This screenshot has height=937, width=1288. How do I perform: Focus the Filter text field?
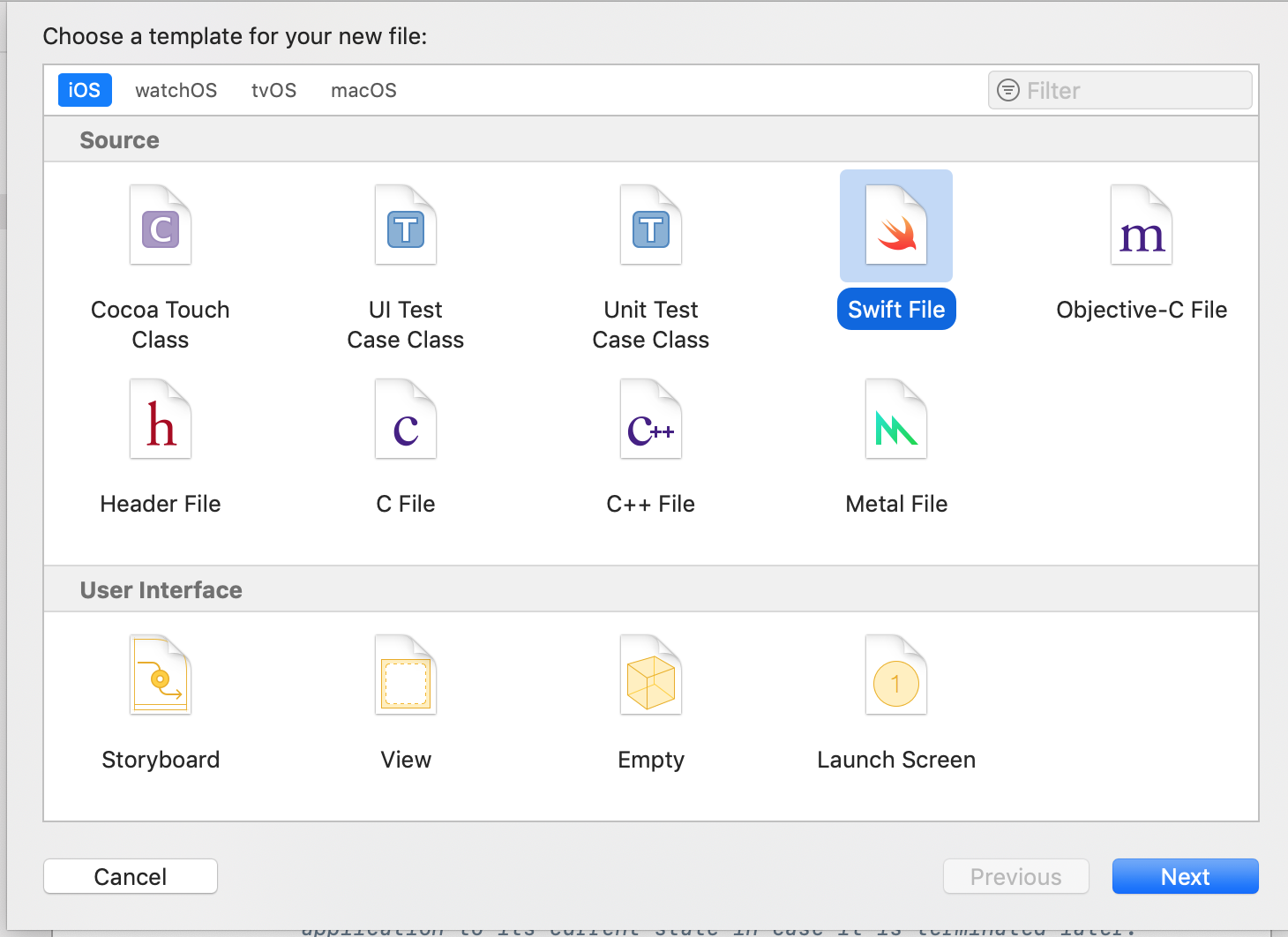[1120, 90]
